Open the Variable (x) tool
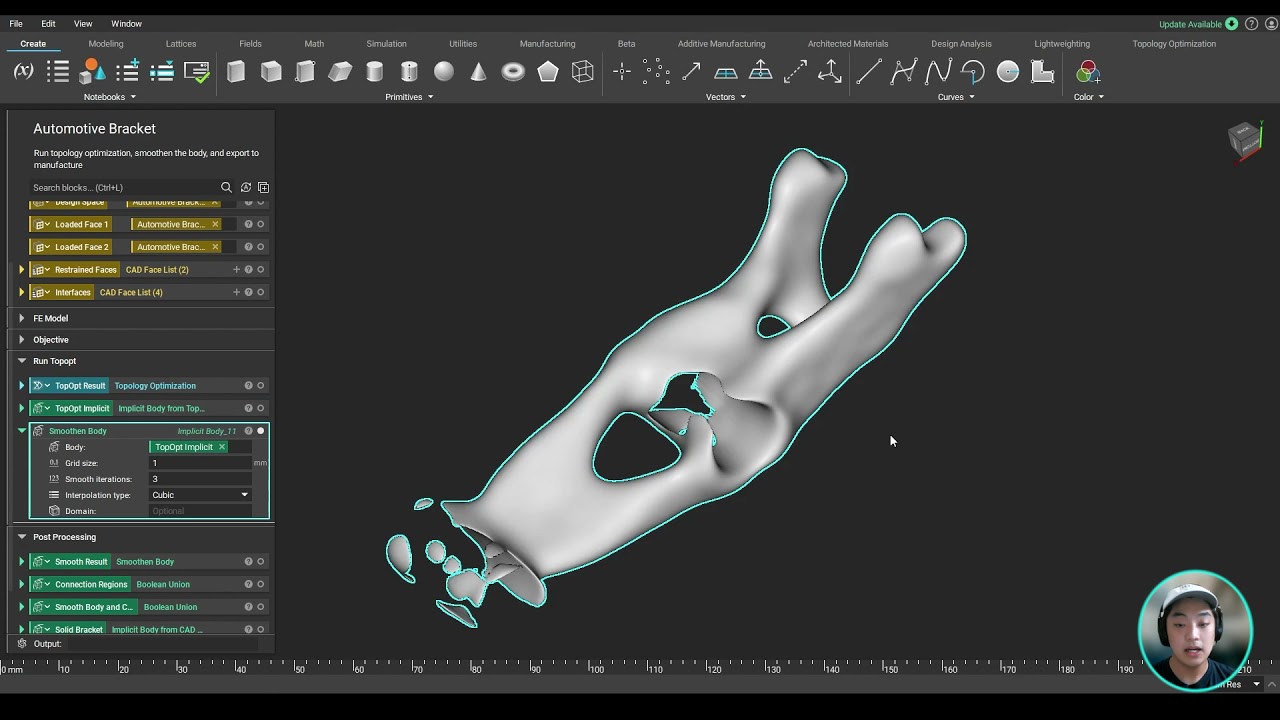 [23, 72]
